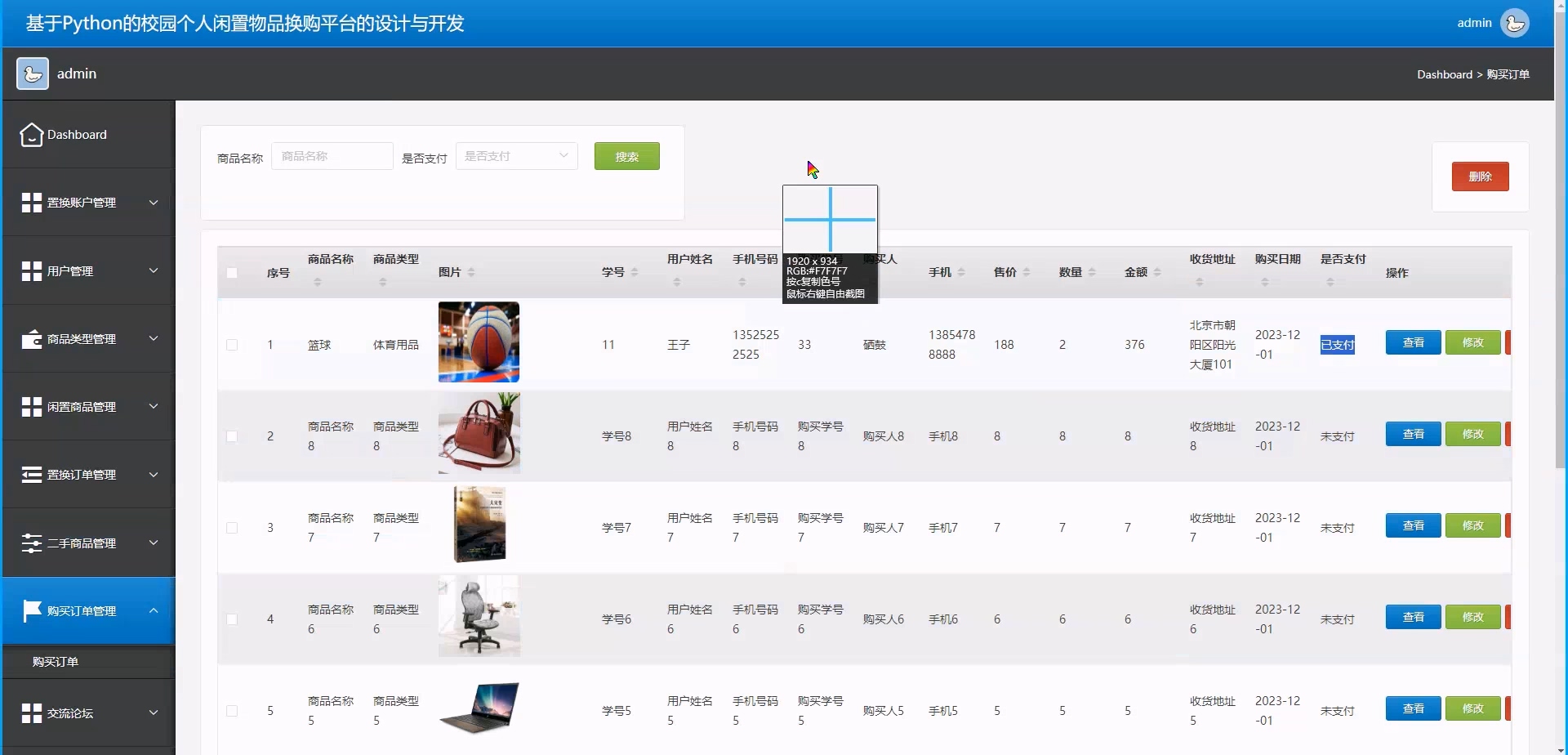This screenshot has height=755, width=1568.
Task: Open the laptop product thumbnail
Action: [x=479, y=708]
